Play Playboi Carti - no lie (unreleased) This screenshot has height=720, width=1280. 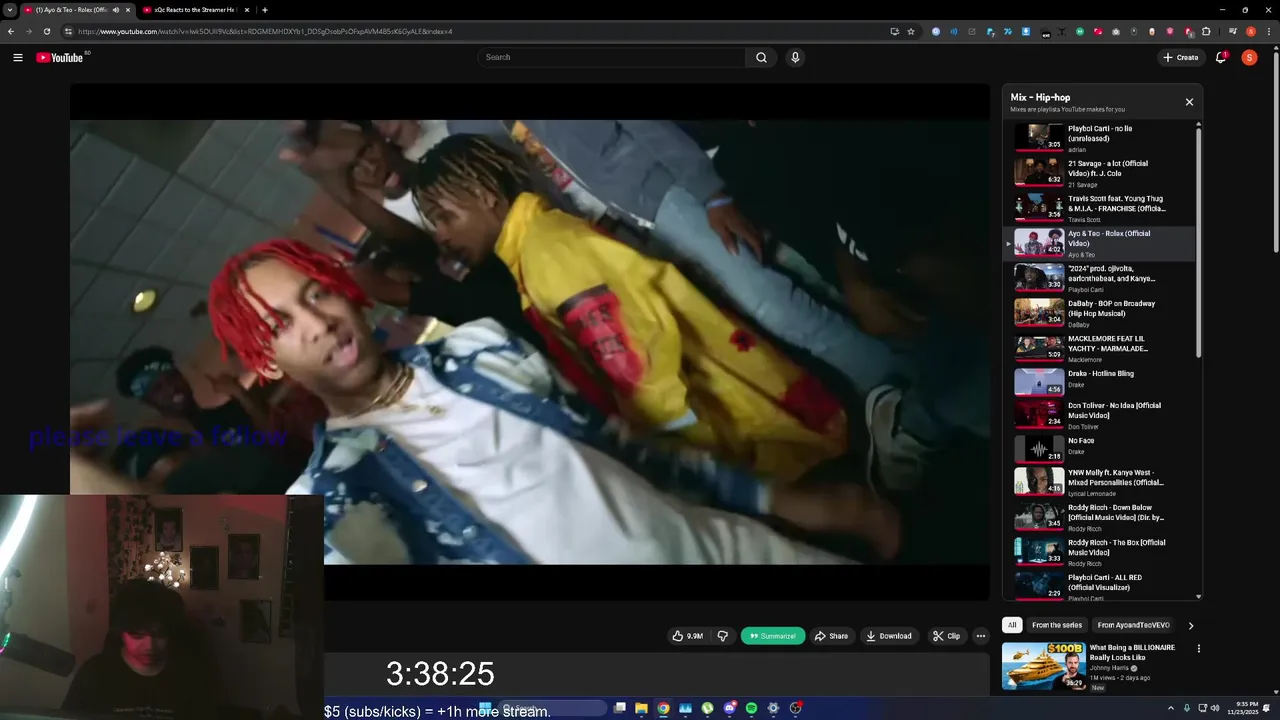[x=1099, y=138]
